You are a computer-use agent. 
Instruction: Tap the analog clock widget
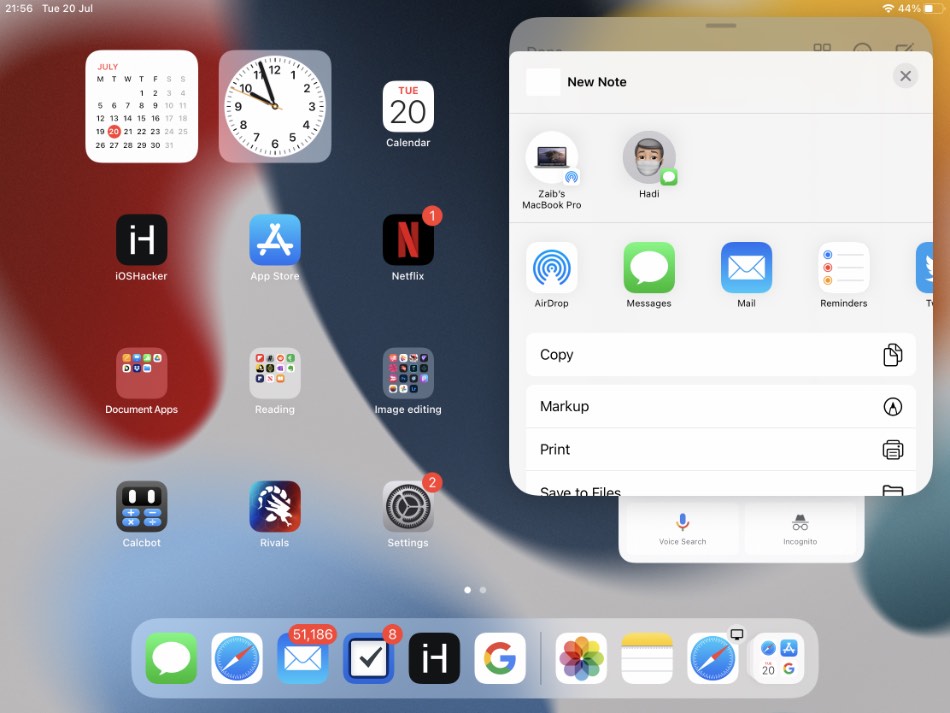point(275,106)
